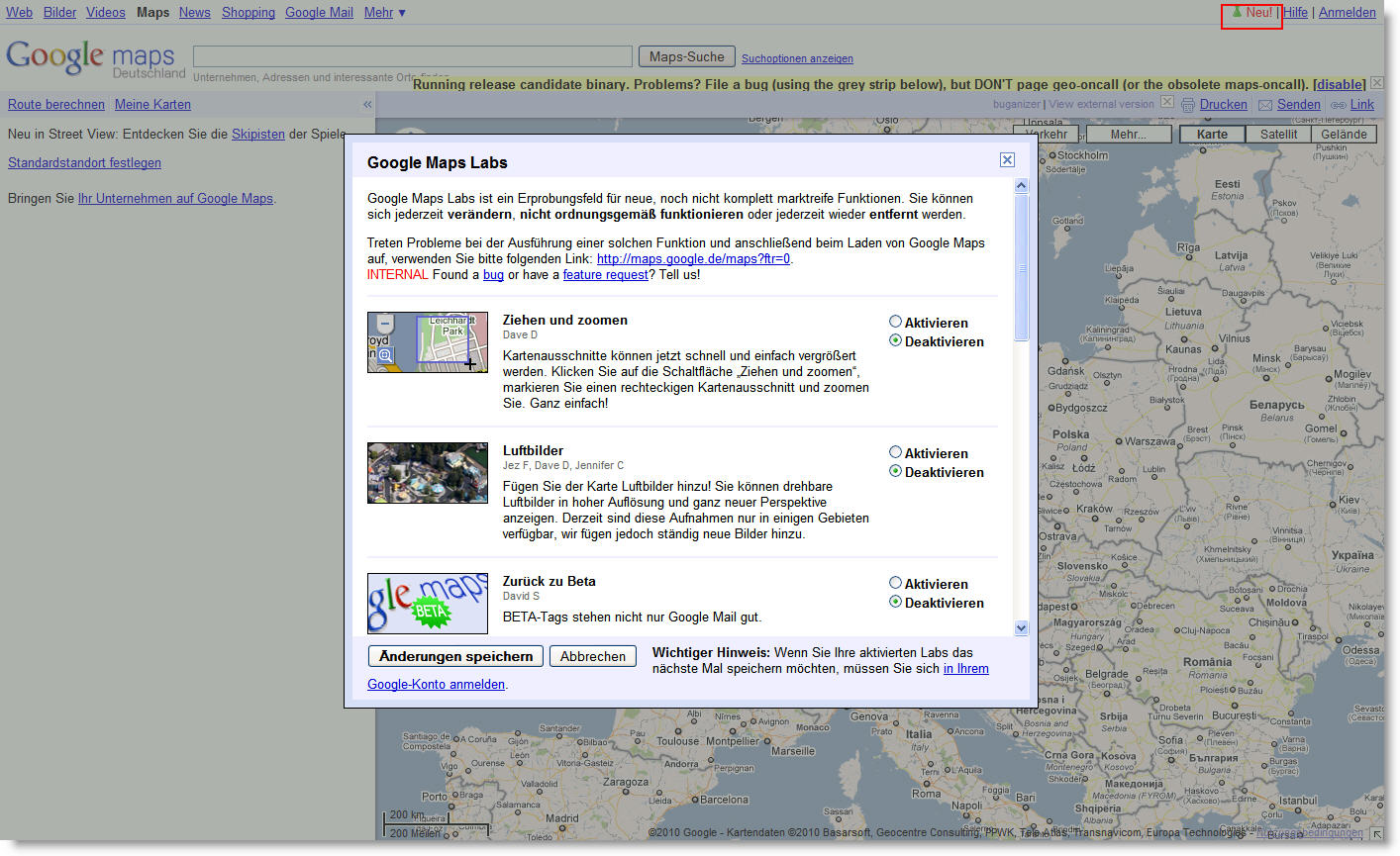
Task: Click the Route berechnen link
Action: point(56,104)
